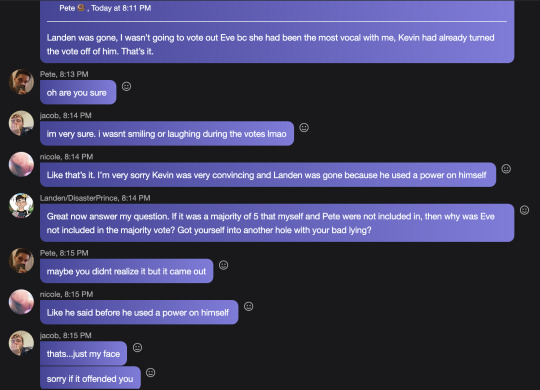Viewport: 540px width, 390px height.
Task: React to Landen's "Great now answer my question" message
Action: coord(524,210)
